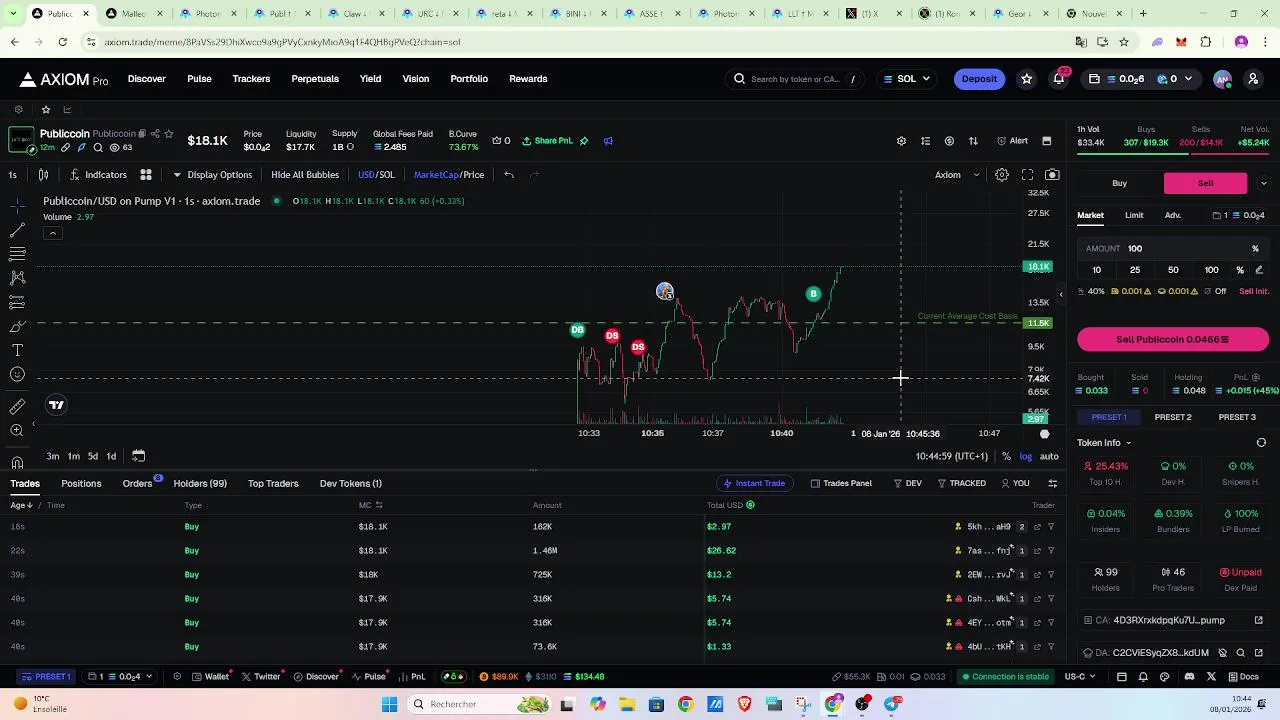Open the go-to-date calendar icon
The image size is (1280, 720).
(x=138, y=456)
